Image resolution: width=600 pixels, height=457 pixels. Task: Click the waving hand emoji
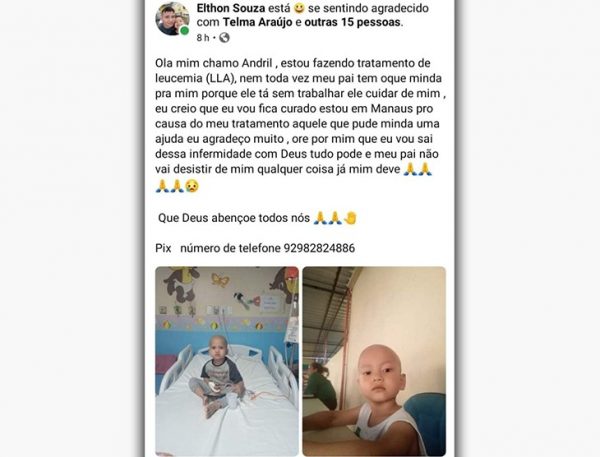point(350,218)
